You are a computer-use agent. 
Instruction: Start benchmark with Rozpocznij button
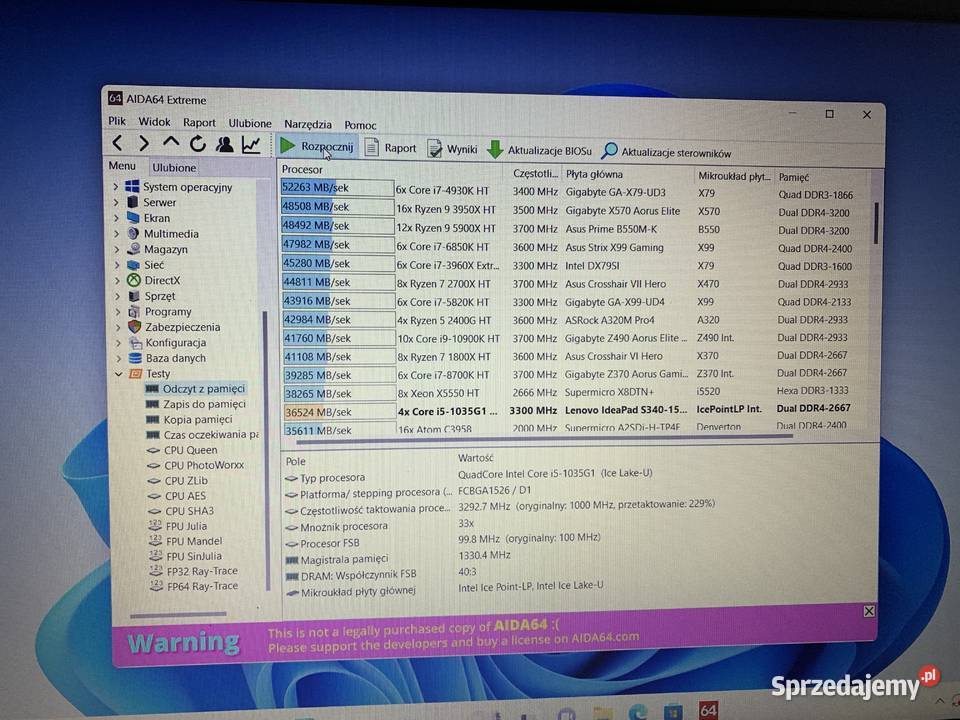[317, 146]
